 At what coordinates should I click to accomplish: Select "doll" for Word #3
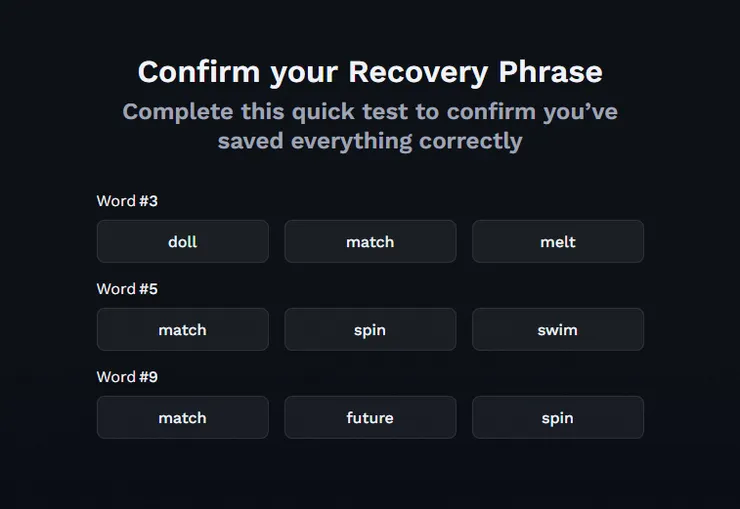click(182, 242)
